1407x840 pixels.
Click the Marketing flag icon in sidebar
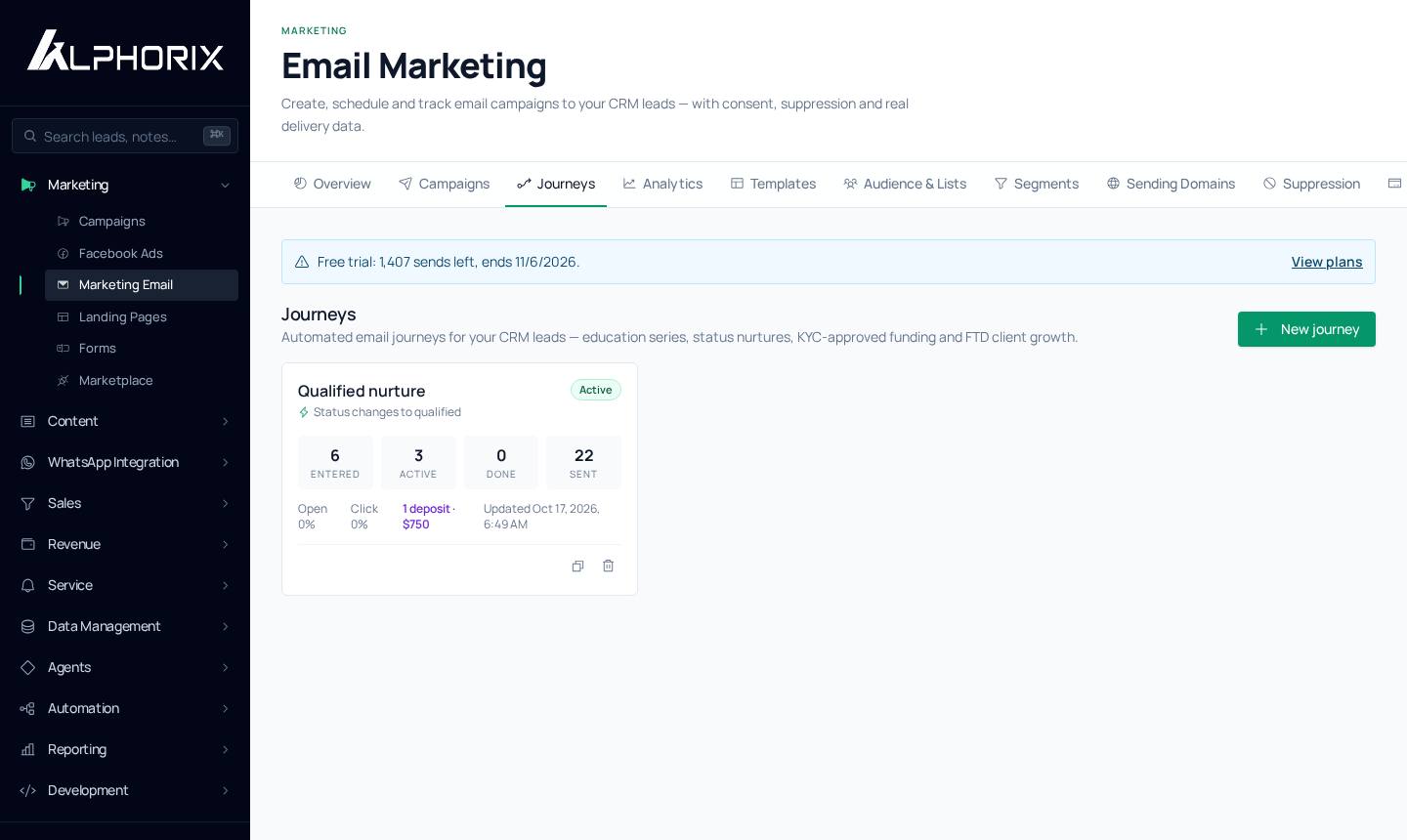tap(28, 185)
